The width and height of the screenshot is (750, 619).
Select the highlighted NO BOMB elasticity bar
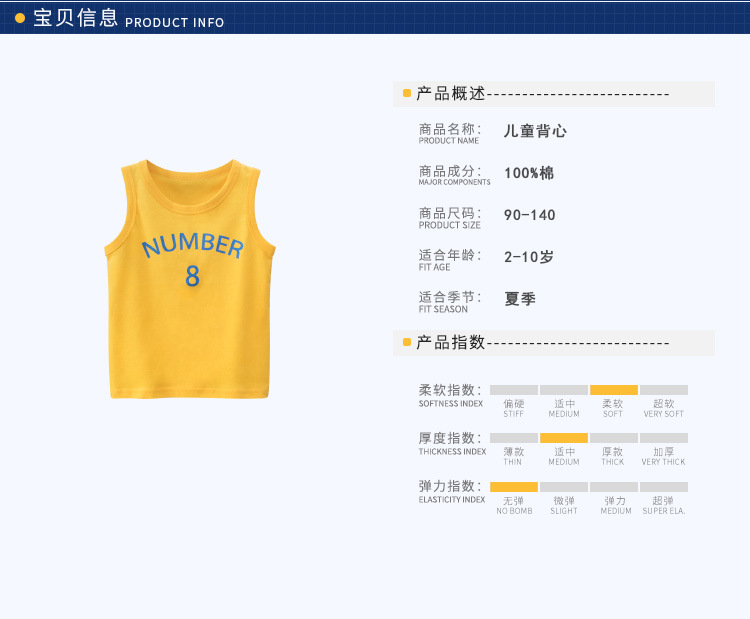514,487
